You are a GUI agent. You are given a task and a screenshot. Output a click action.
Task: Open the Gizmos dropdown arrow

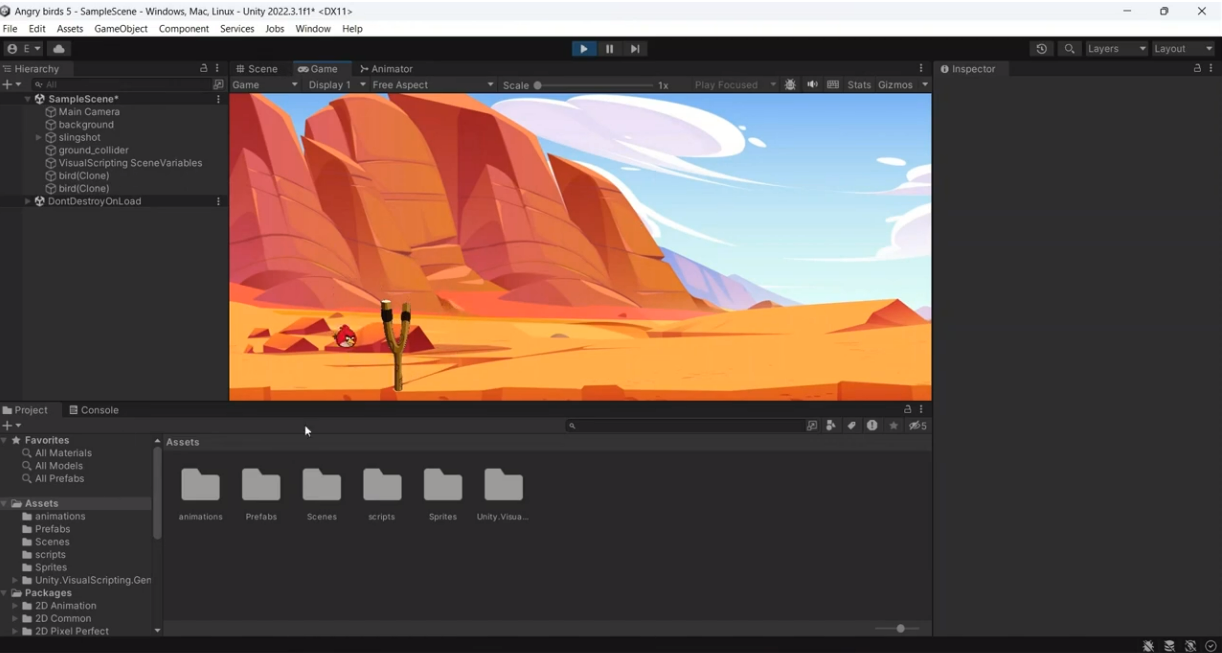(925, 85)
